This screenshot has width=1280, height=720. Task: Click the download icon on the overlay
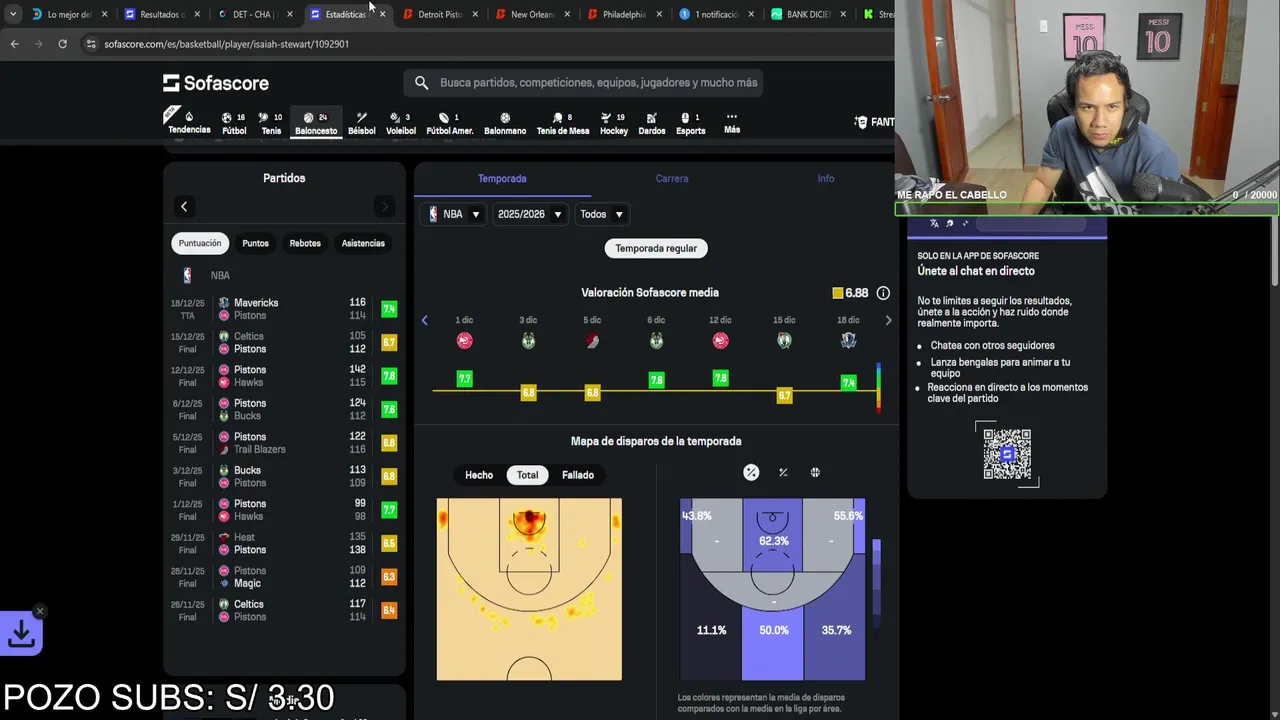(21, 634)
